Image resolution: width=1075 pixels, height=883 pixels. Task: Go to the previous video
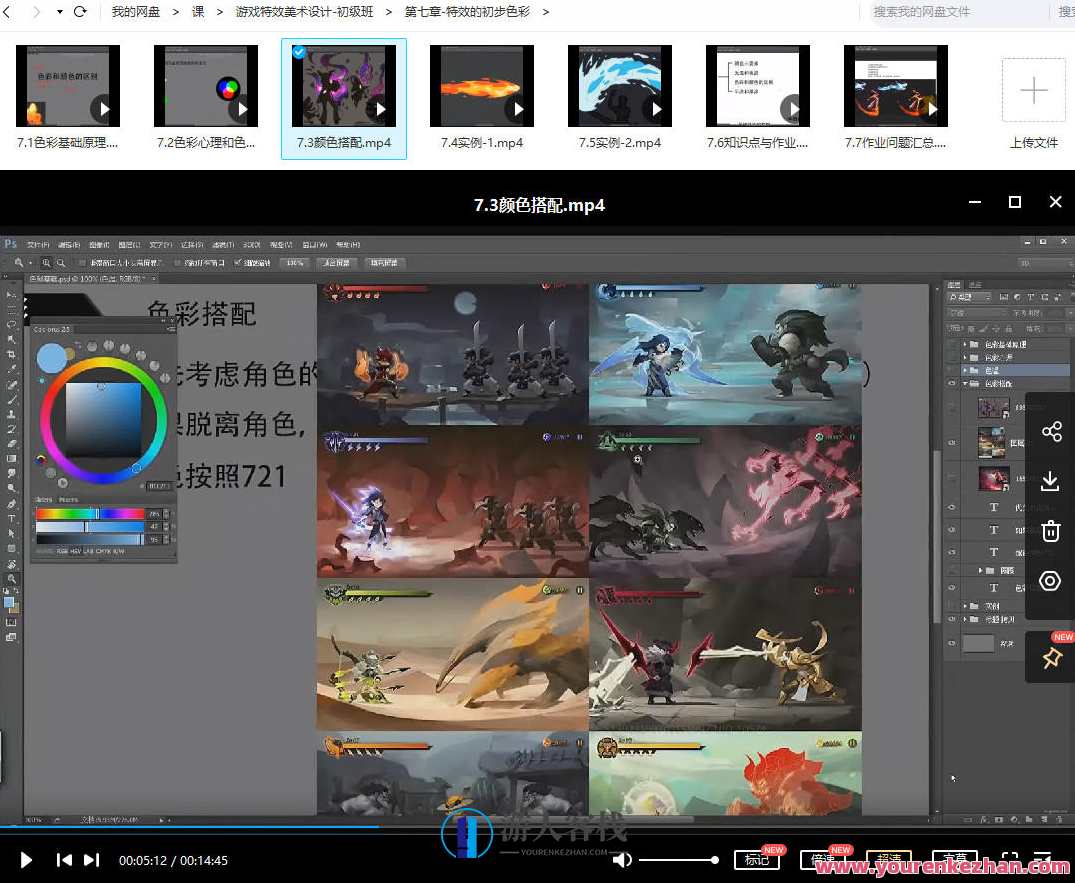[64, 860]
